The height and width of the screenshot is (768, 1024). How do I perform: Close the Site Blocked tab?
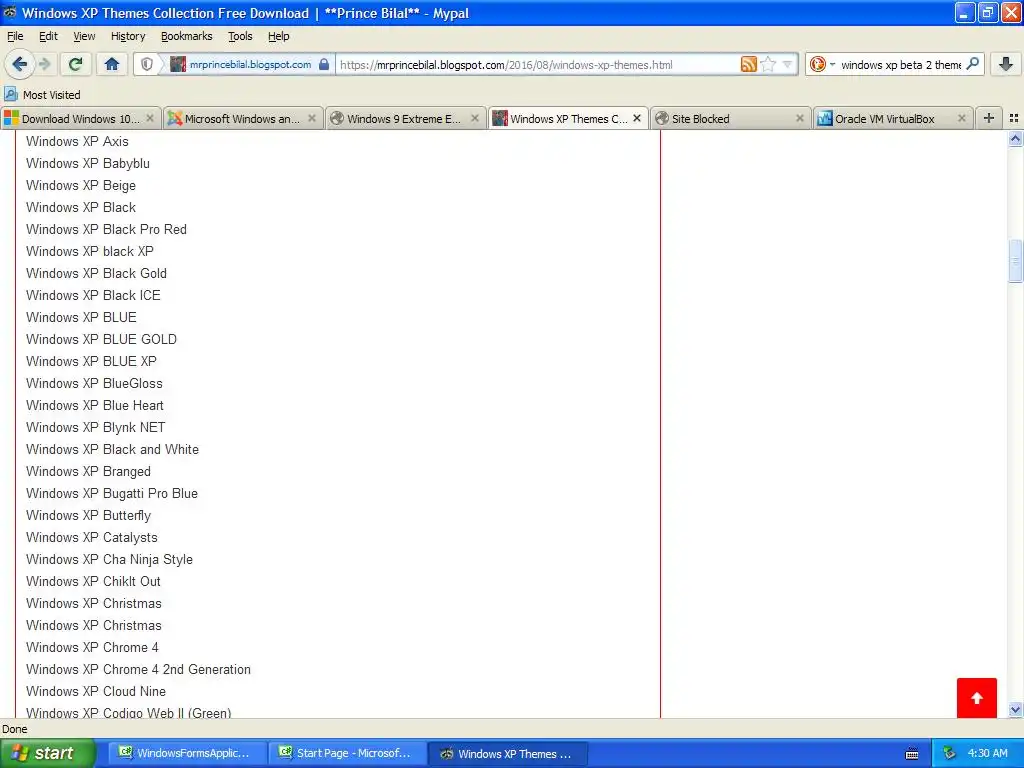799,118
